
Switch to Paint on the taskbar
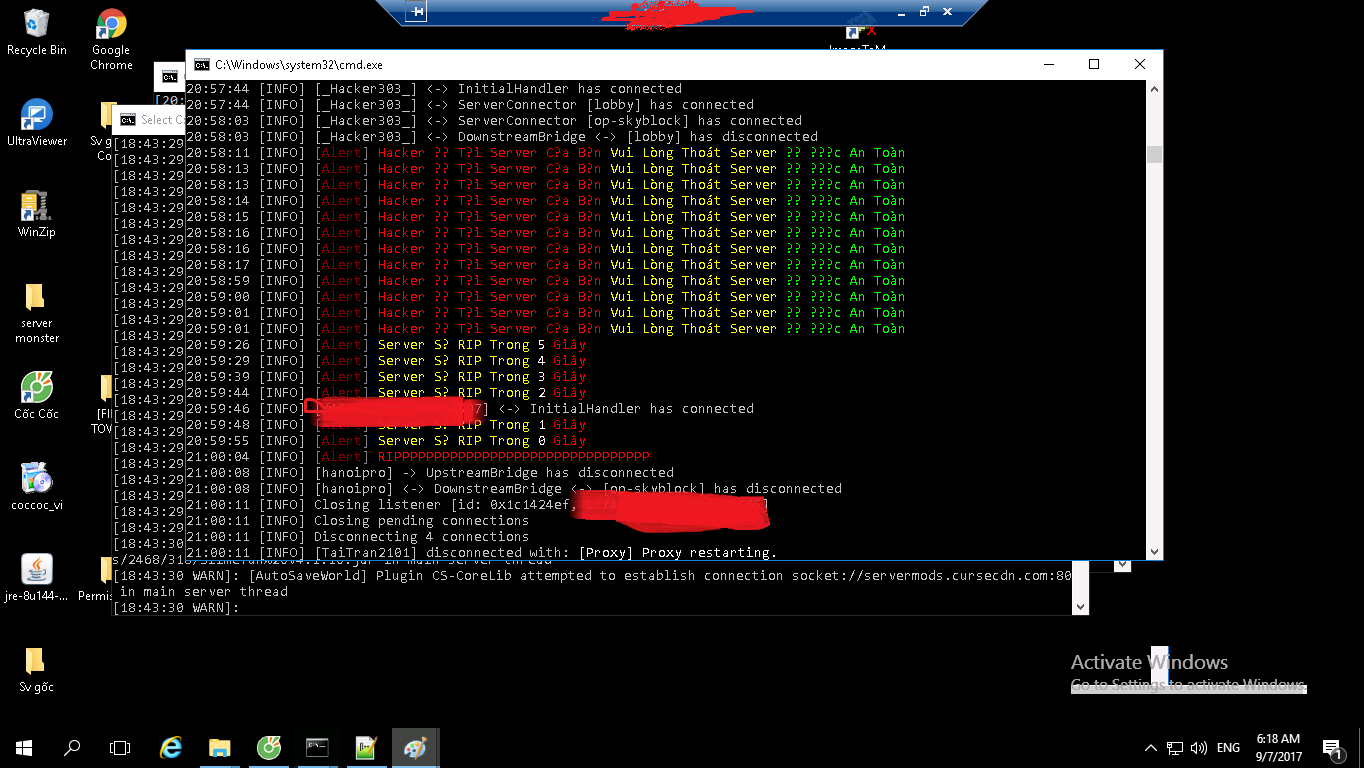coord(414,747)
